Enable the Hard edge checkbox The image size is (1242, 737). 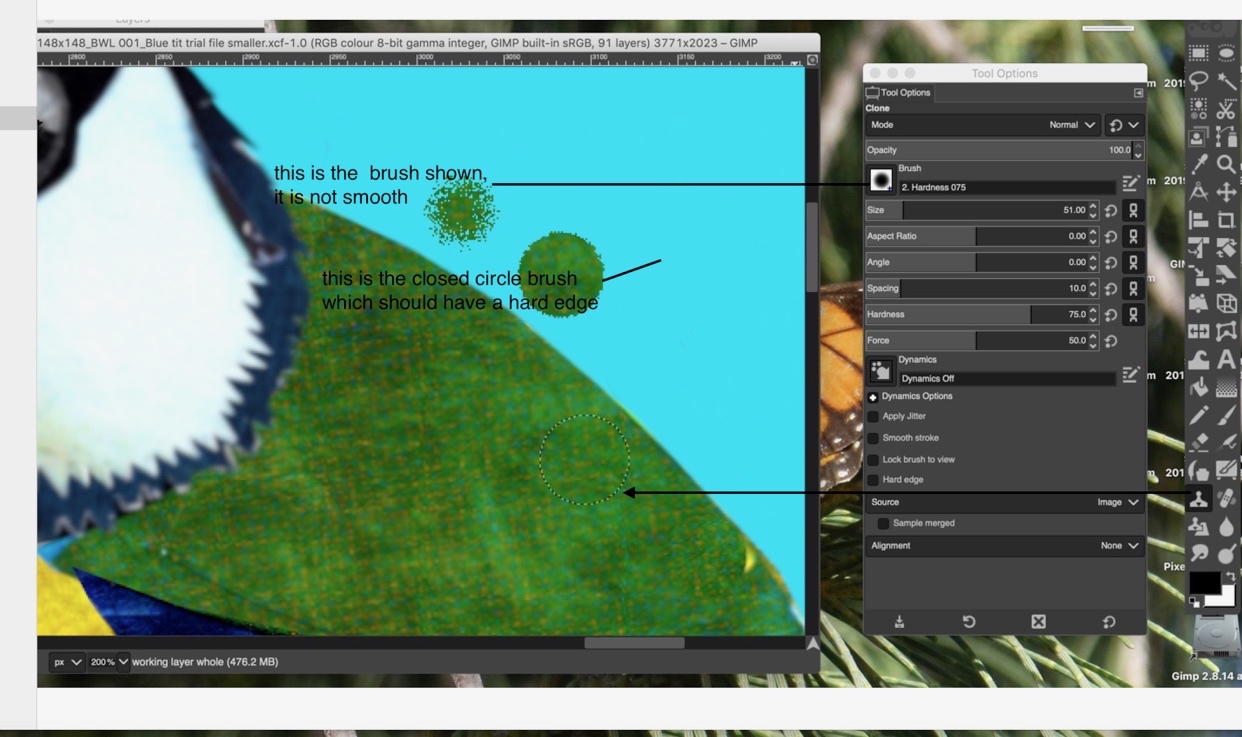click(x=873, y=480)
